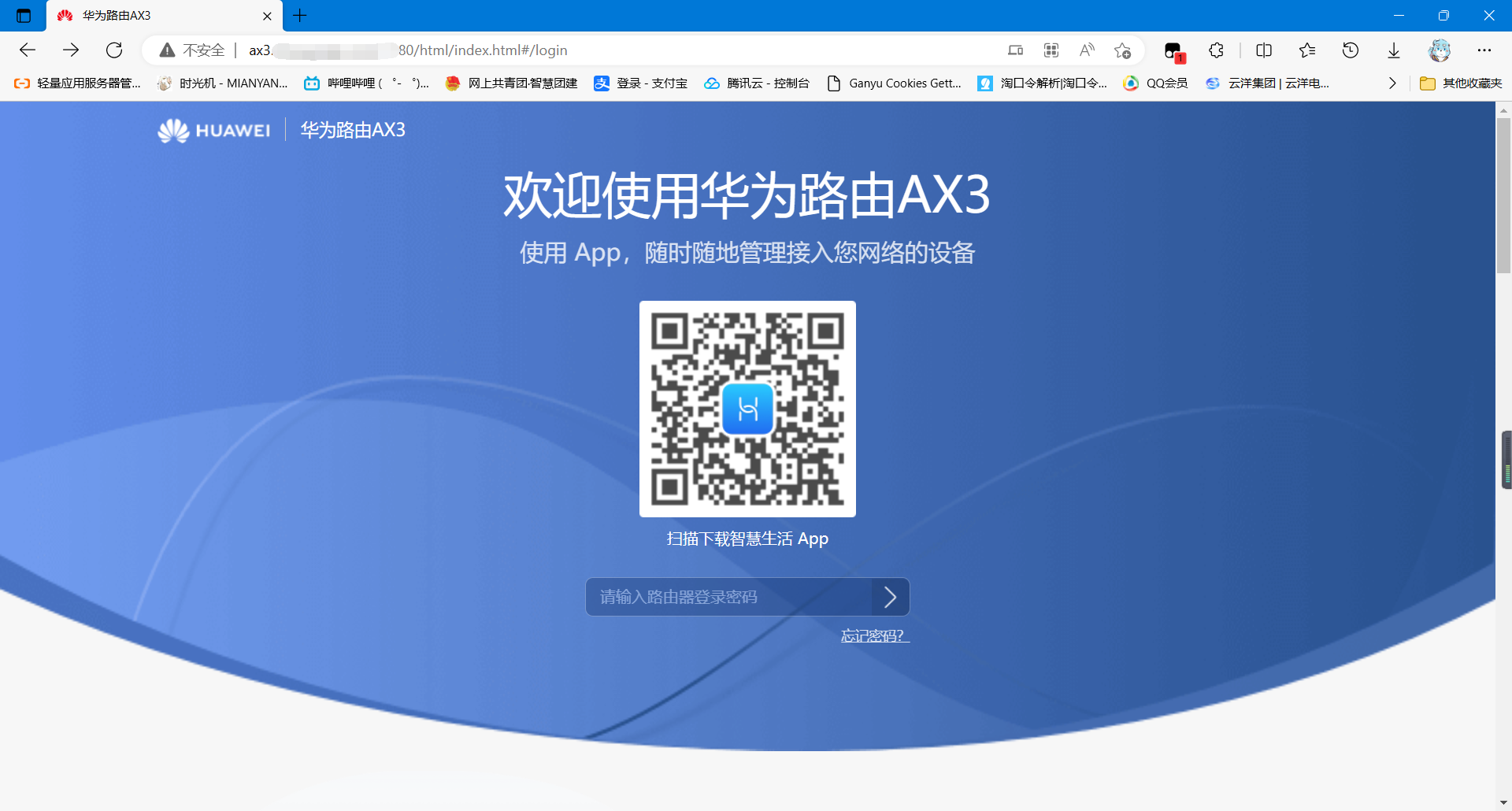The height and width of the screenshot is (811, 1512).
Task: Open the Settings and more menu
Action: coord(1484,50)
